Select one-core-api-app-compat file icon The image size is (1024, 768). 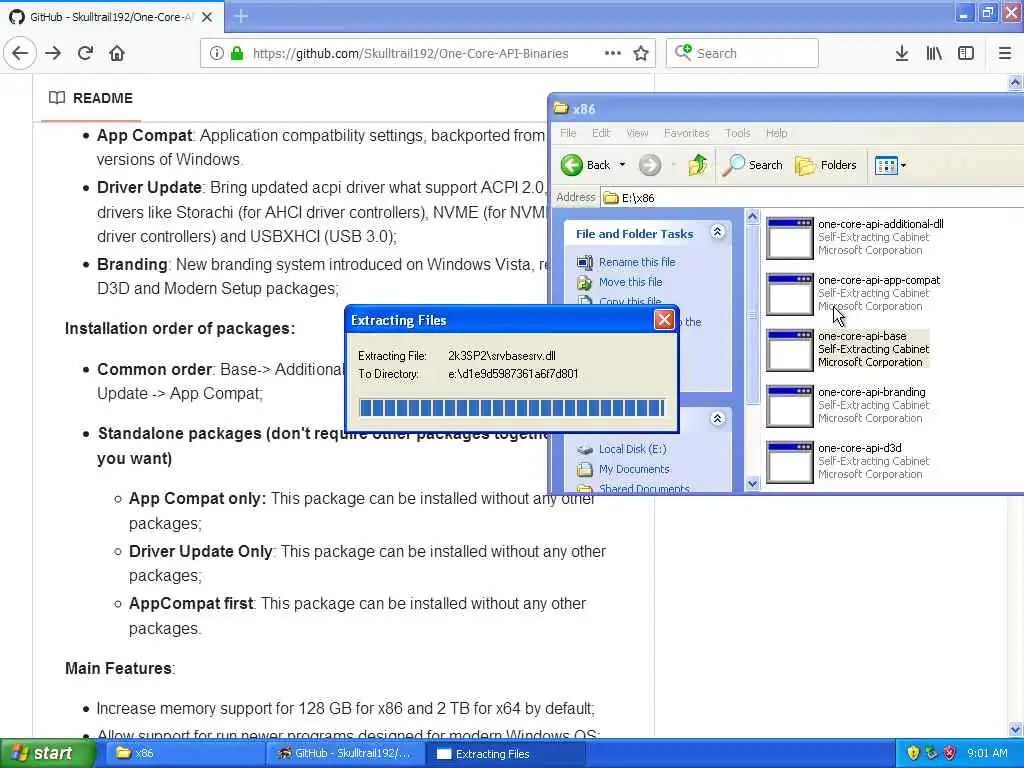pos(790,294)
